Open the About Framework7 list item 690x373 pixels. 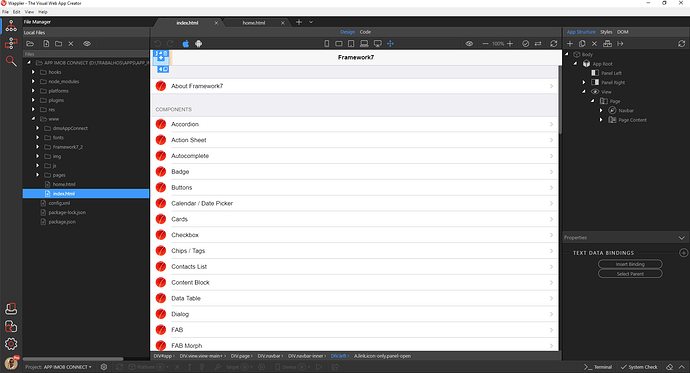pos(354,86)
